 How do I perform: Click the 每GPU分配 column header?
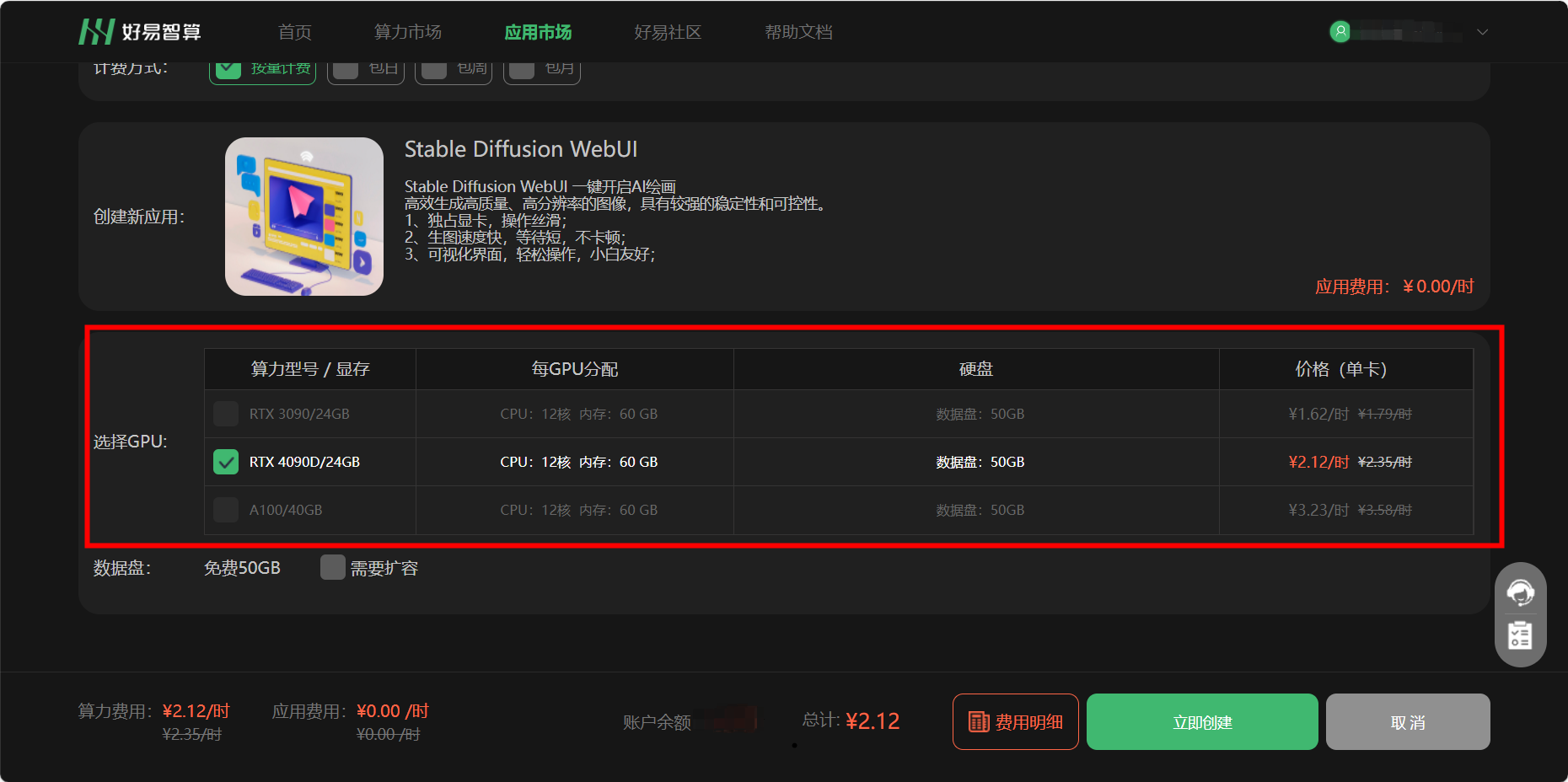(x=575, y=369)
